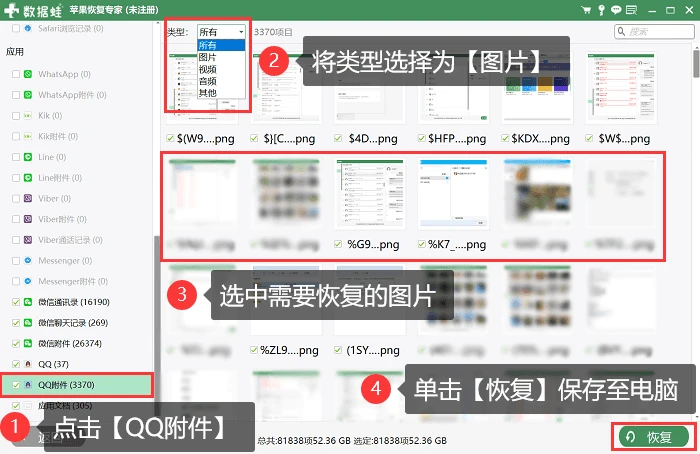Click status text 总共:81838项52.36 GB

tap(304, 441)
